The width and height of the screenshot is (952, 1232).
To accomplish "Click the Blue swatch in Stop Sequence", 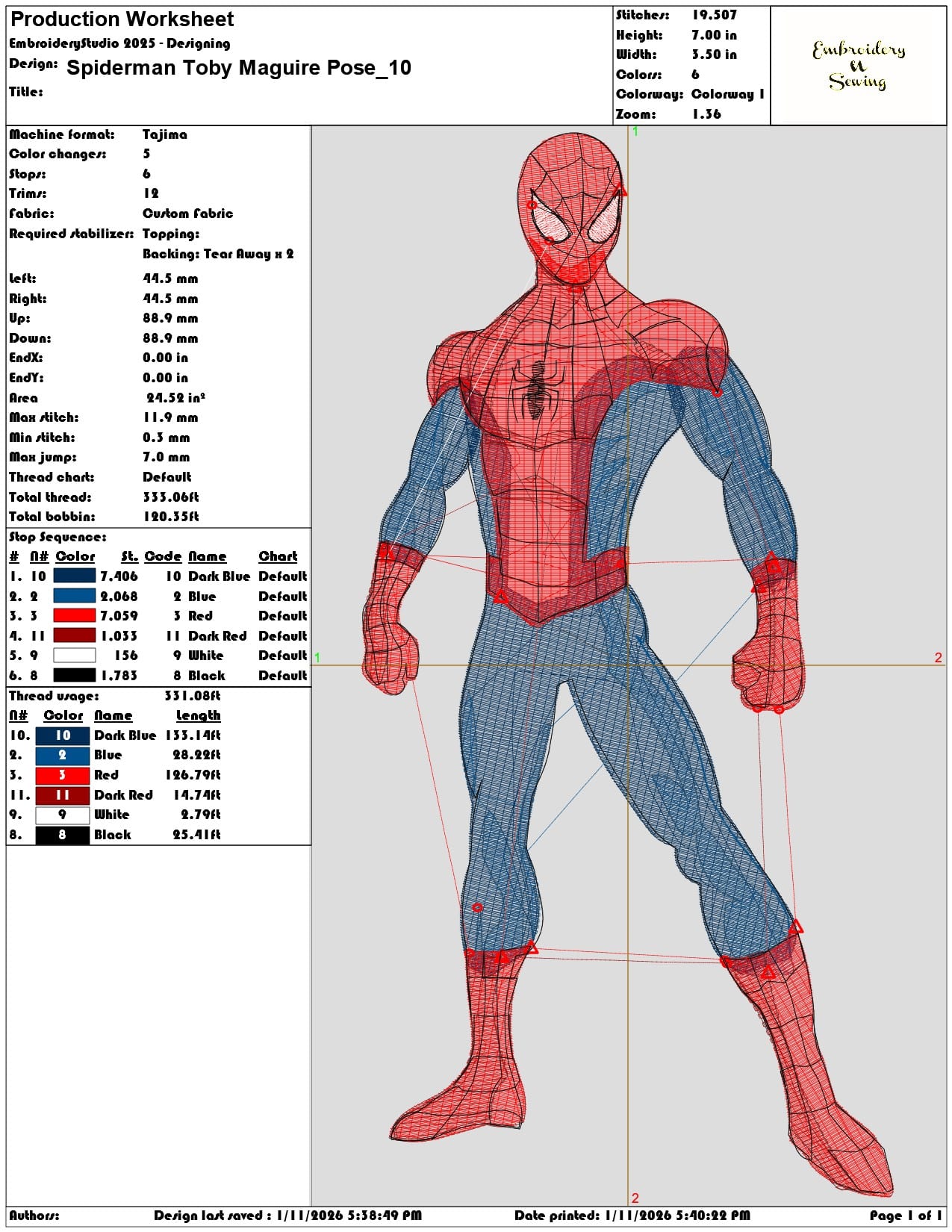I will 75,596.
